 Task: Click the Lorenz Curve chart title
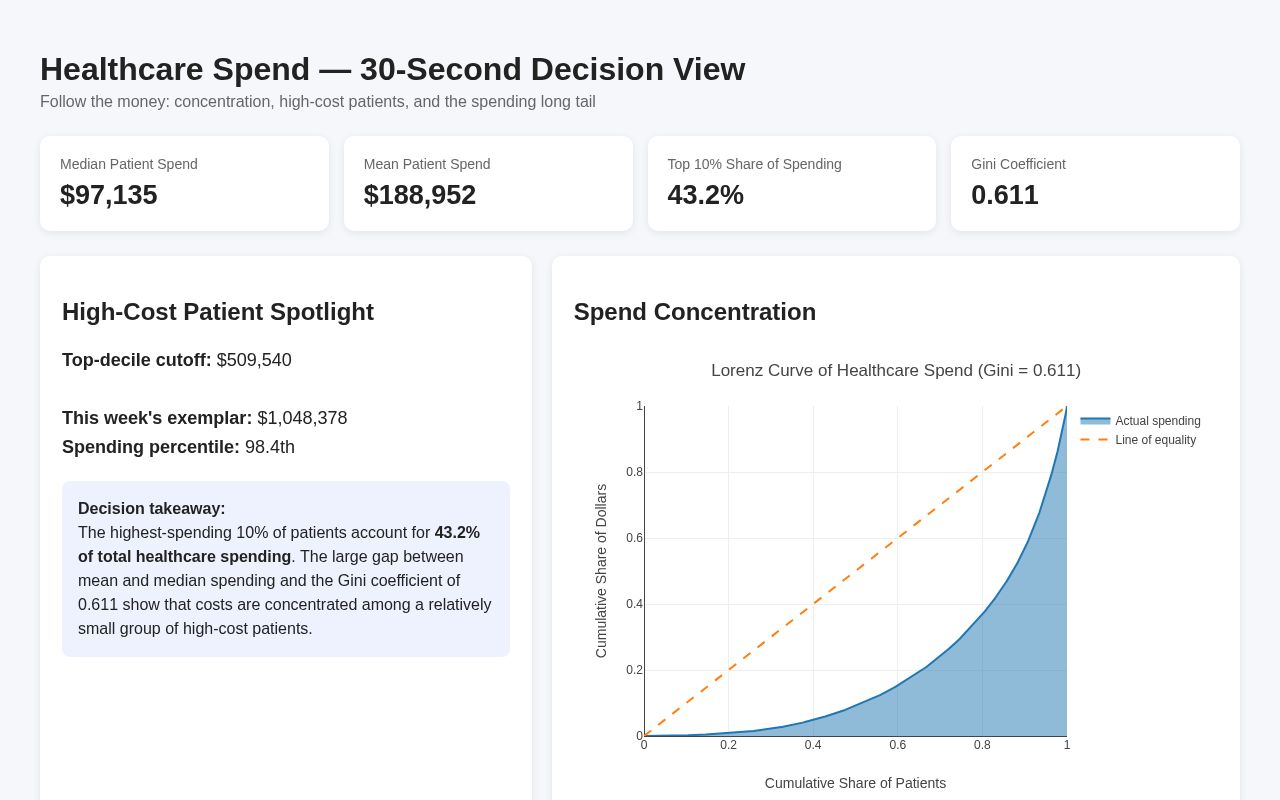tap(896, 371)
